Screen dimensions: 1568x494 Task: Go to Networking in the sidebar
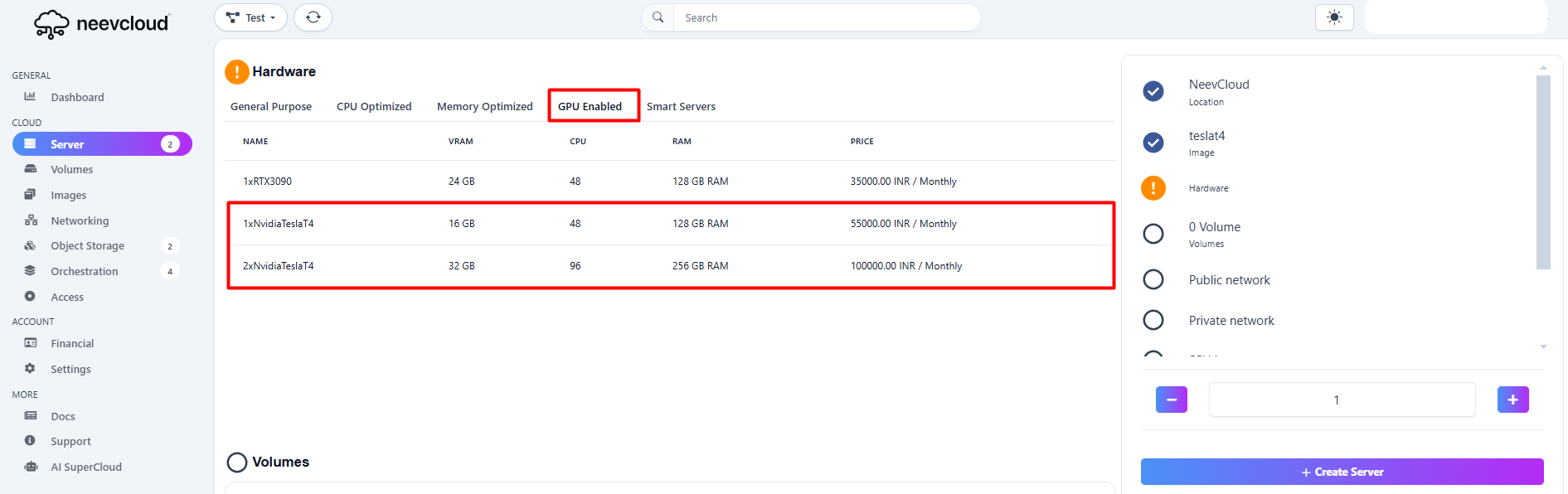coord(80,220)
